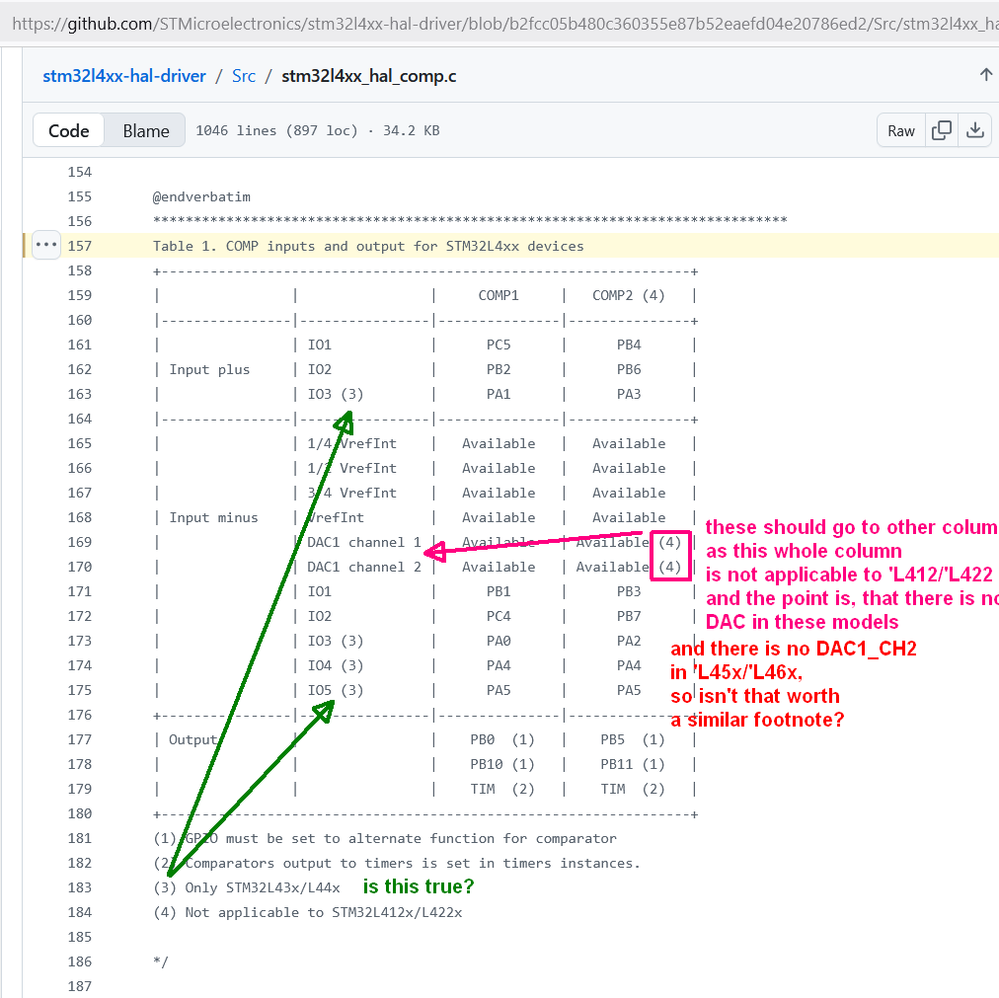The image size is (999, 998).
Task: Click footnote '(3) Only STM32L43x/L44x'
Action: tap(247, 888)
